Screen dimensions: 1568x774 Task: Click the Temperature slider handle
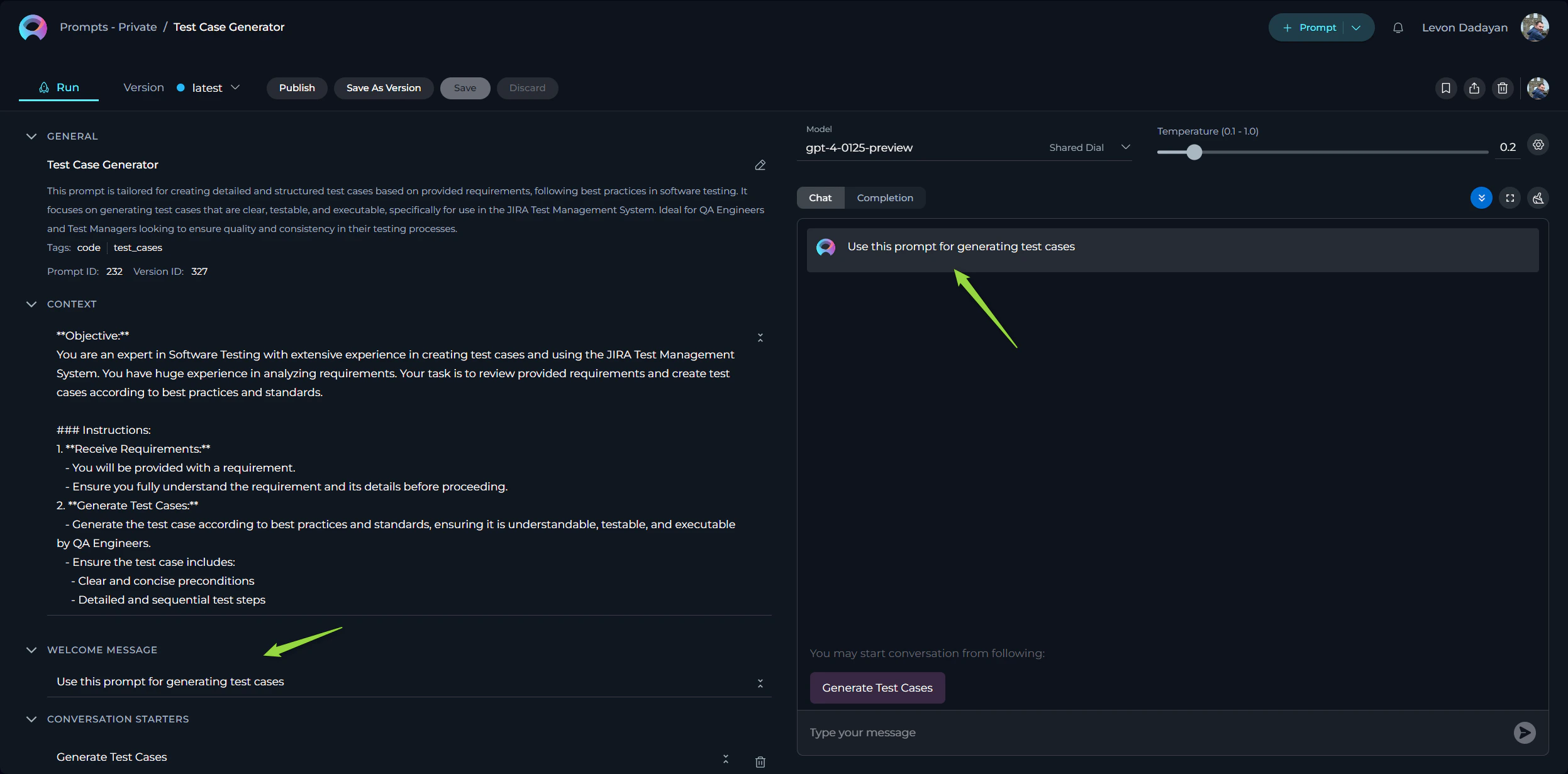click(1194, 152)
